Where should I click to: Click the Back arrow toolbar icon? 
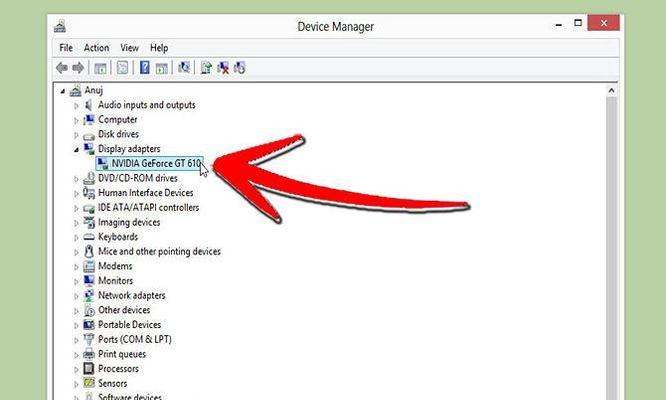click(62, 68)
